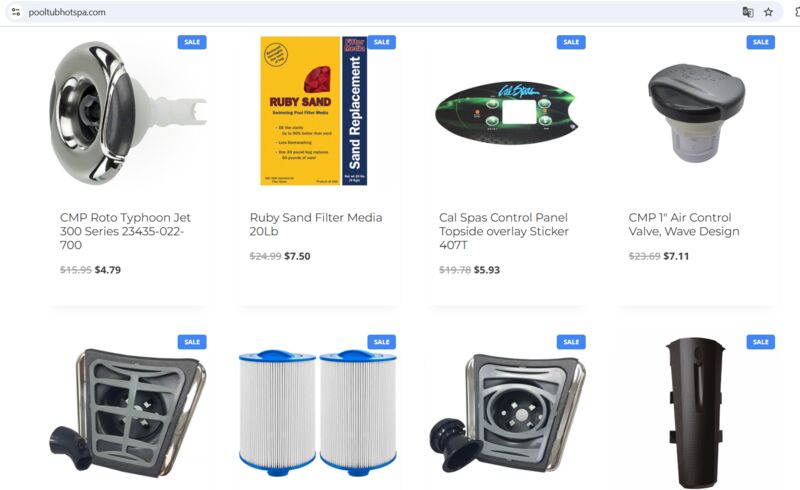
Task: Click SALE badge on Cal Spas card
Action: click(571, 42)
